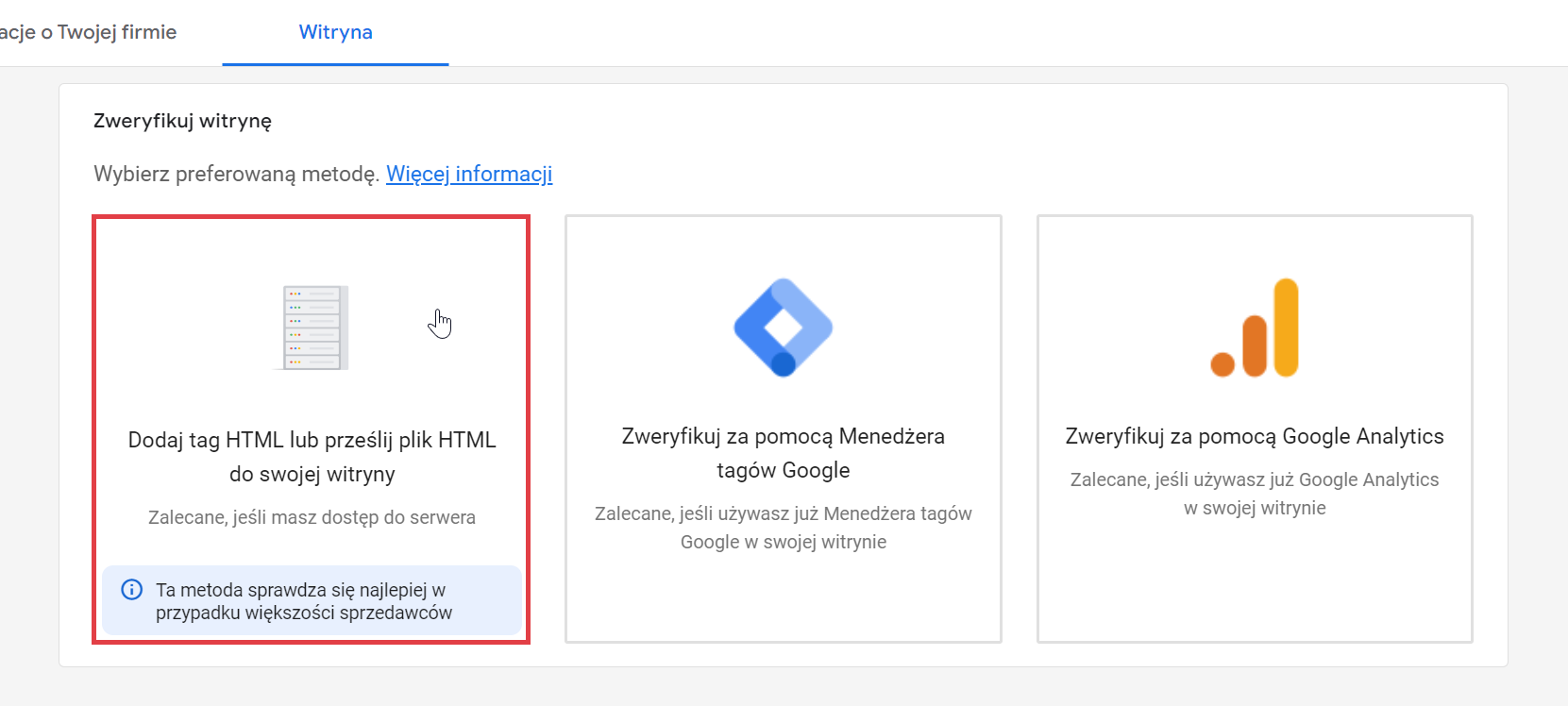Image resolution: width=1568 pixels, height=706 pixels.
Task: Go back to the 'o Twojej firmie' tab
Action: [89, 32]
